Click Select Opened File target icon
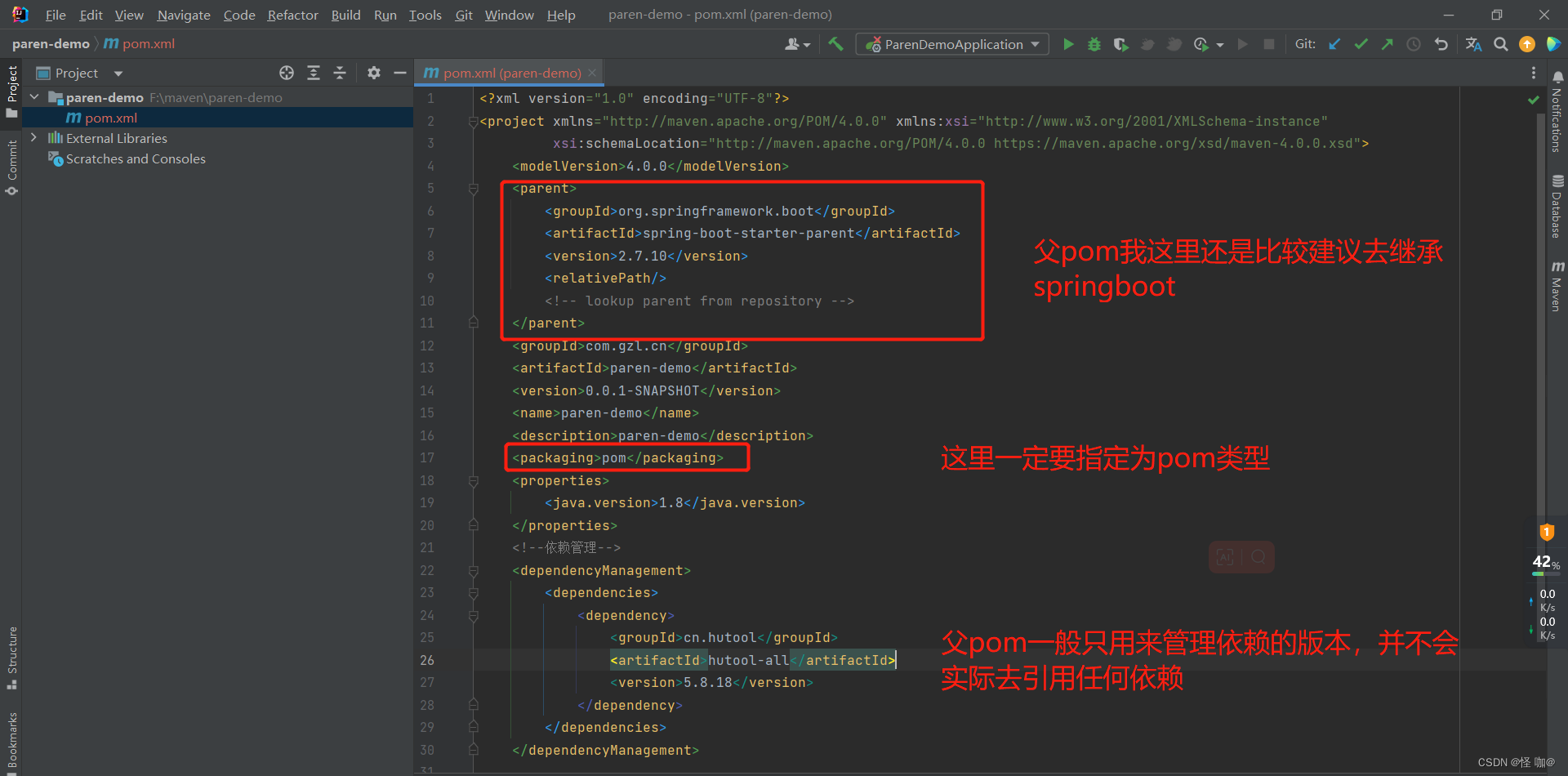1568x776 pixels. (287, 73)
